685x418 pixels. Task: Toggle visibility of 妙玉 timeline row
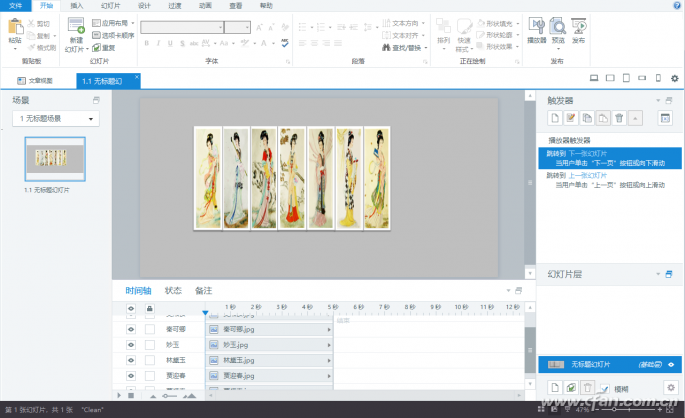point(131,345)
